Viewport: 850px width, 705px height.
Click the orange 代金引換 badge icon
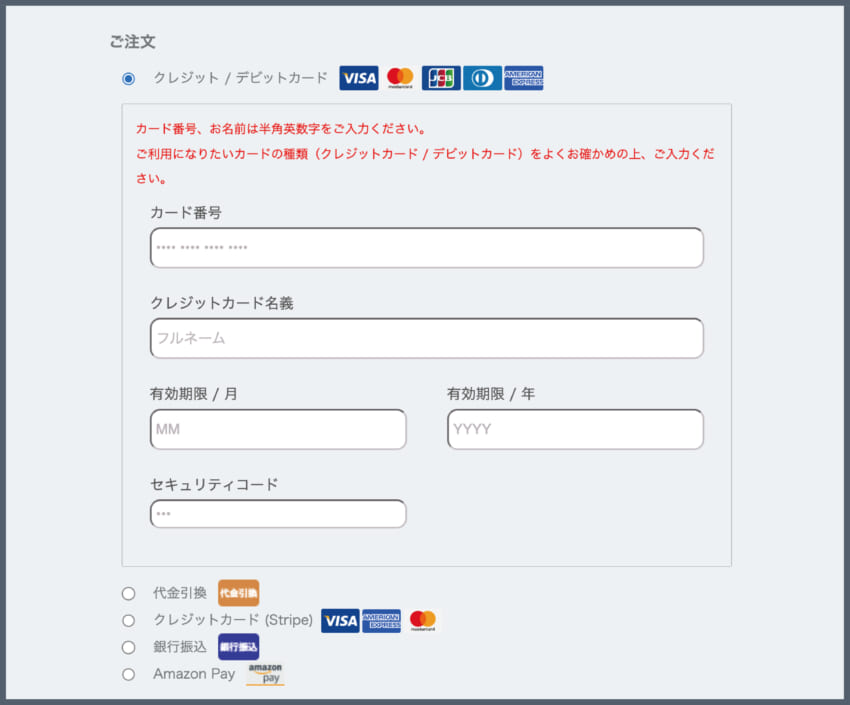(238, 593)
